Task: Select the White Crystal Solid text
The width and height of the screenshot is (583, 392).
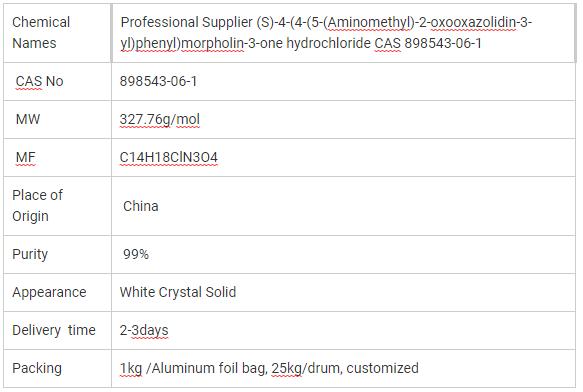Action: pos(178,292)
